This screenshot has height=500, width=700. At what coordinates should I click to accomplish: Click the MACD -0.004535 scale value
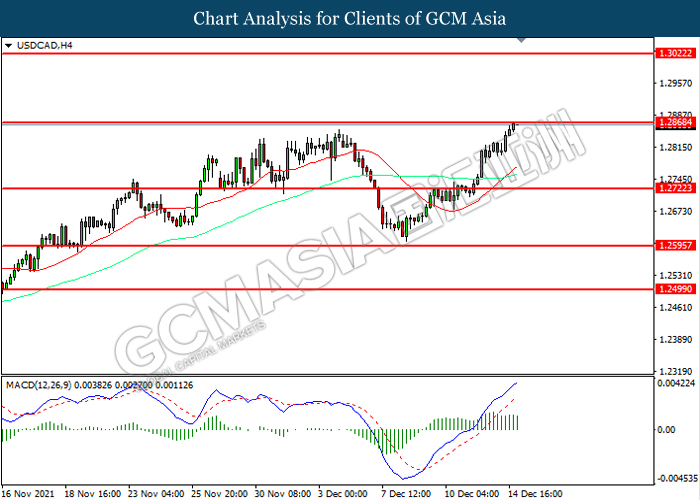point(676,479)
